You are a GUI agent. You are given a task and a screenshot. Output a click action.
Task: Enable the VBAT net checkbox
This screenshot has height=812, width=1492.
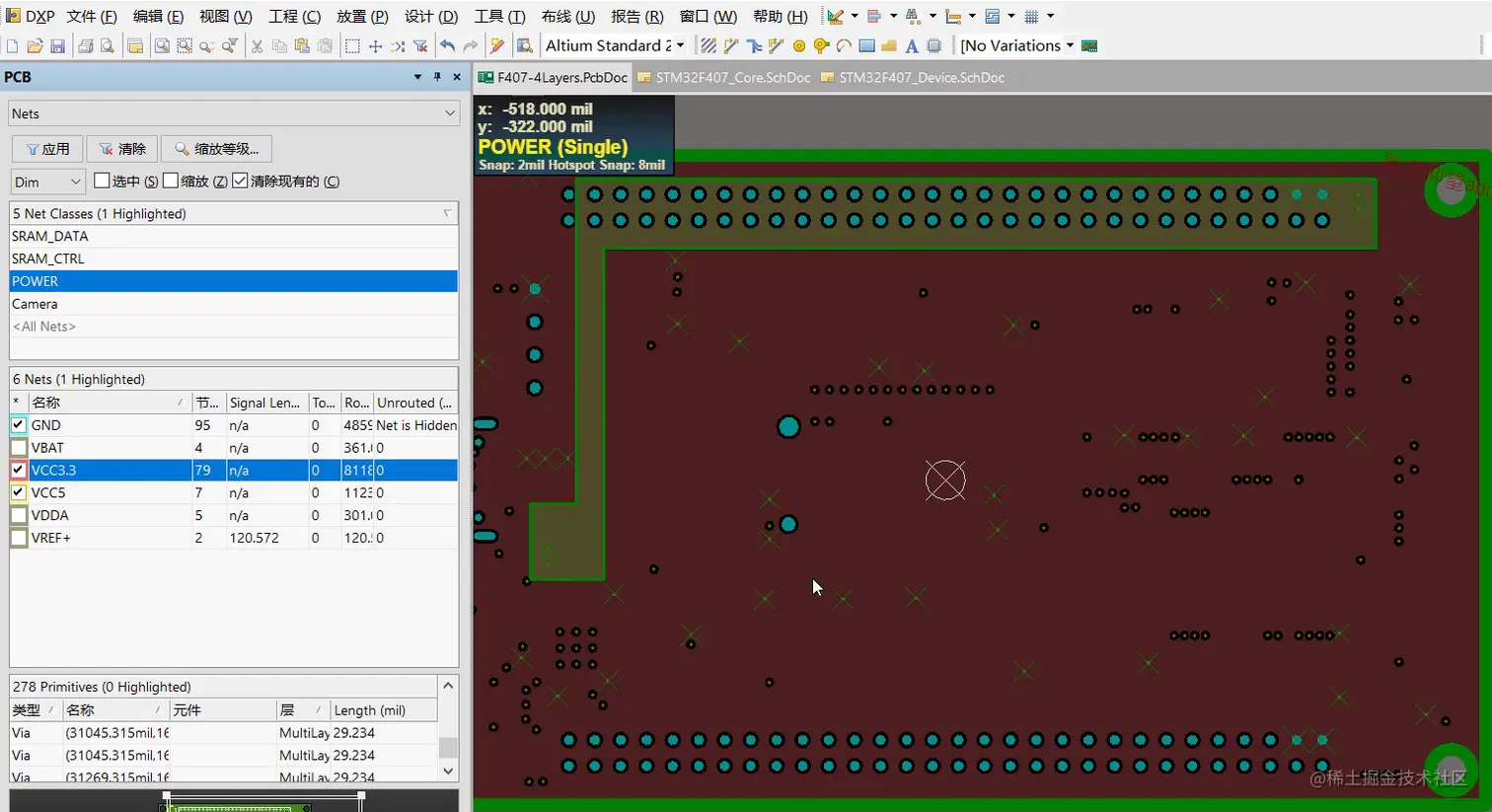pos(19,448)
